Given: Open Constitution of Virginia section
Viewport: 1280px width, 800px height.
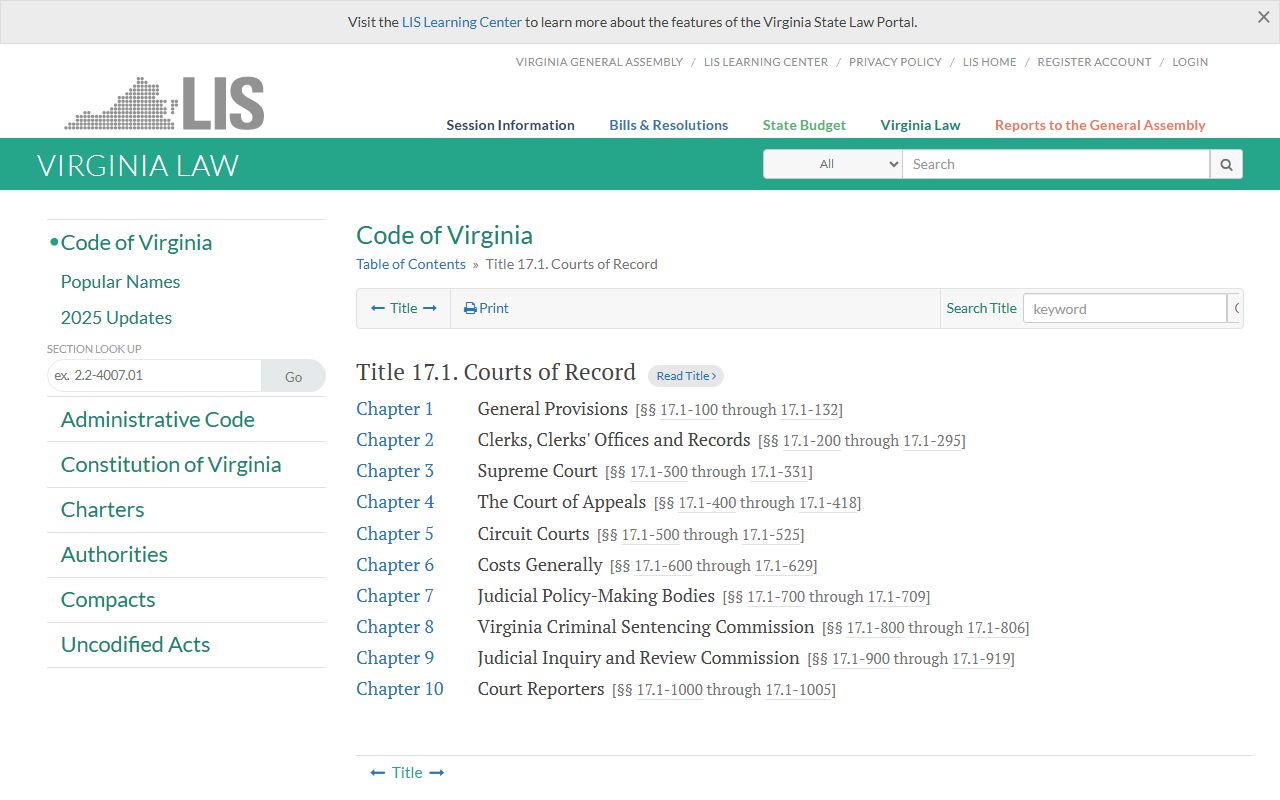Looking at the screenshot, I should 171,465.
